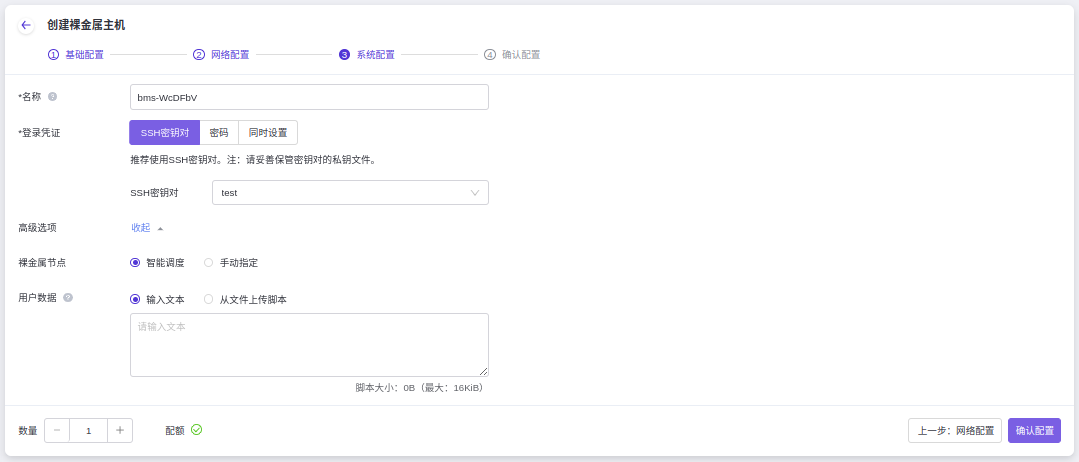The width and height of the screenshot is (1079, 462).
Task: Select 输入文本 radio option
Action: 135,299
